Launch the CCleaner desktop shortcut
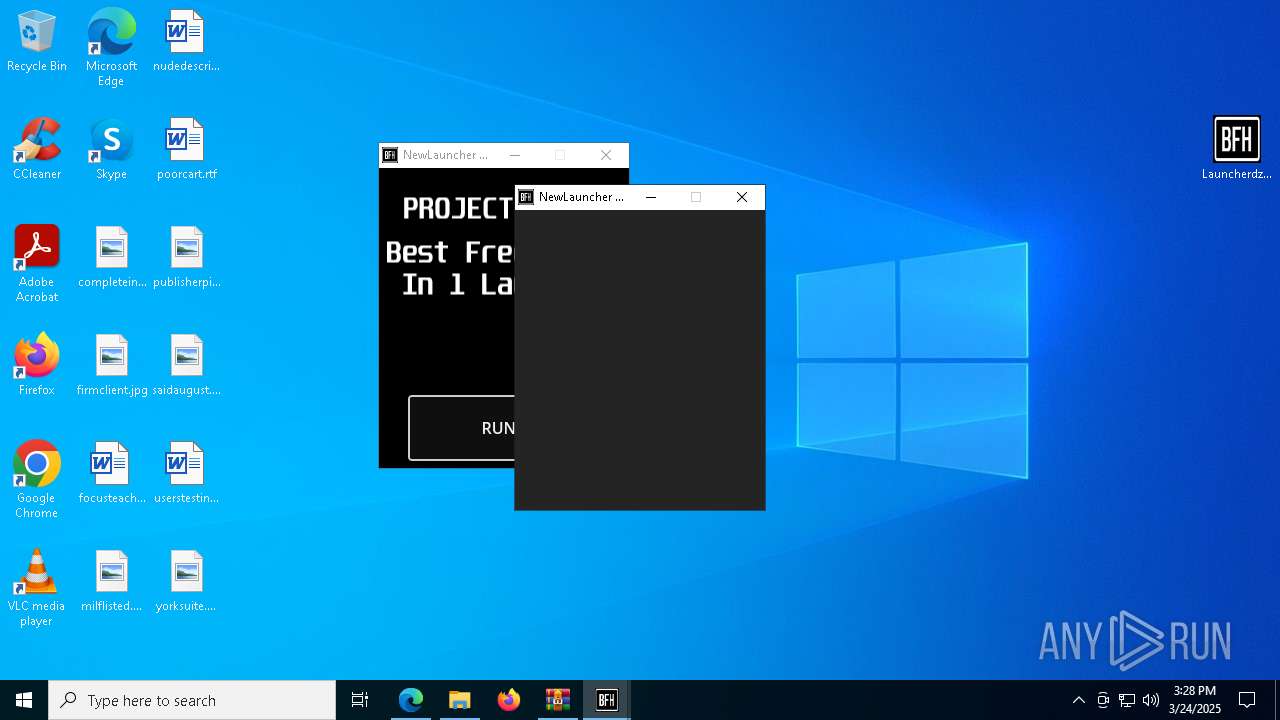The width and height of the screenshot is (1280, 720). click(37, 150)
